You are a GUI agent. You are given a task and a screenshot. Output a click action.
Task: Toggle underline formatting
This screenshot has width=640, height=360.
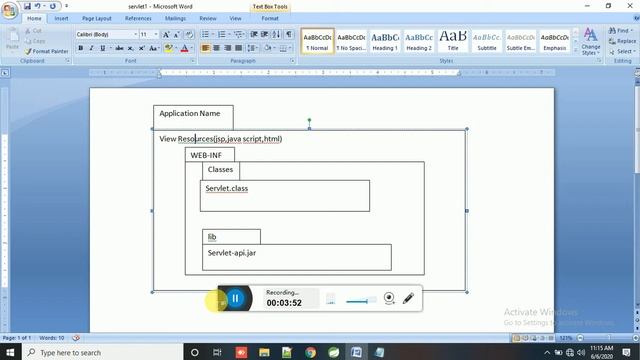point(102,48)
